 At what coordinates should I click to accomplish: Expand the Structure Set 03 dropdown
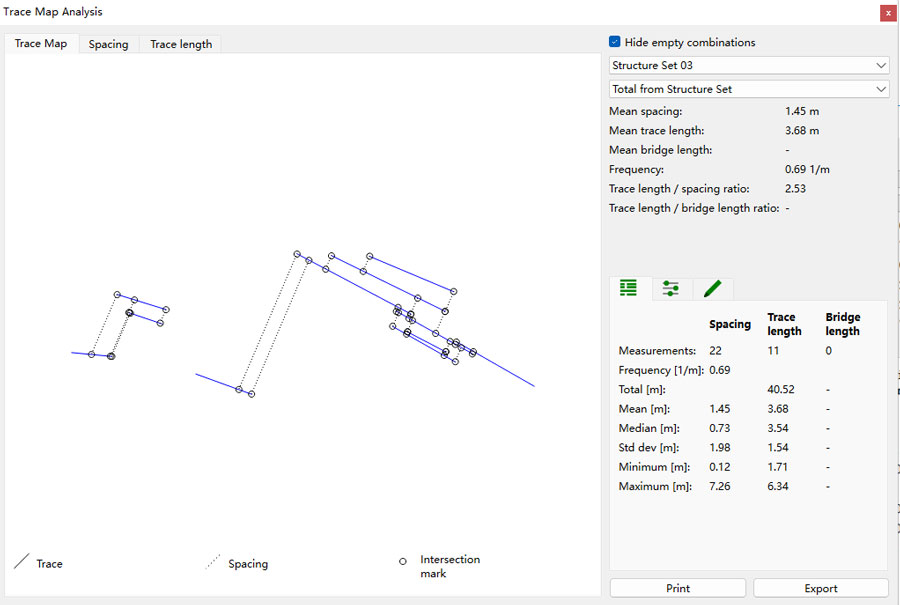click(748, 65)
